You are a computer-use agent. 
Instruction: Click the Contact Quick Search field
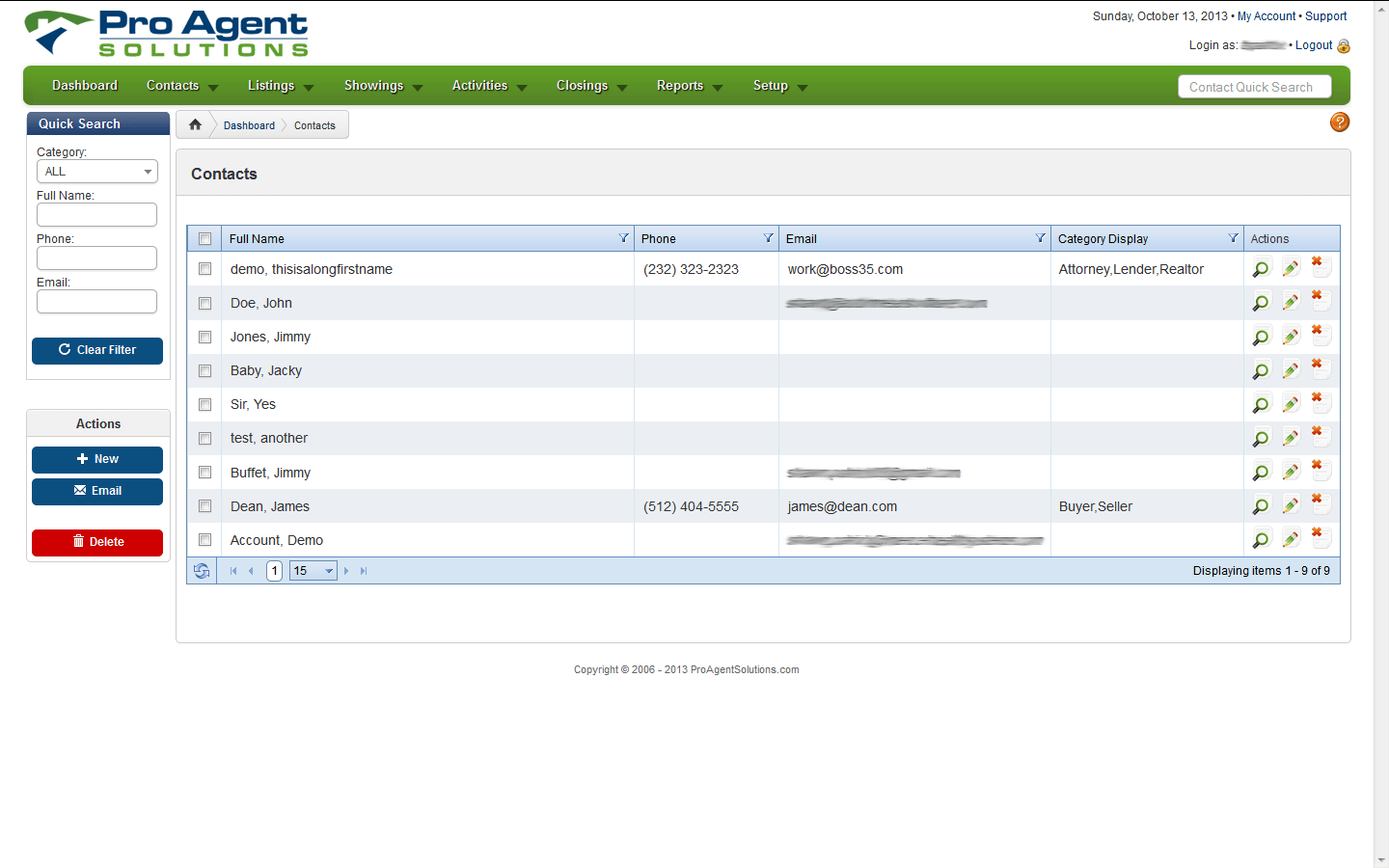click(1254, 87)
